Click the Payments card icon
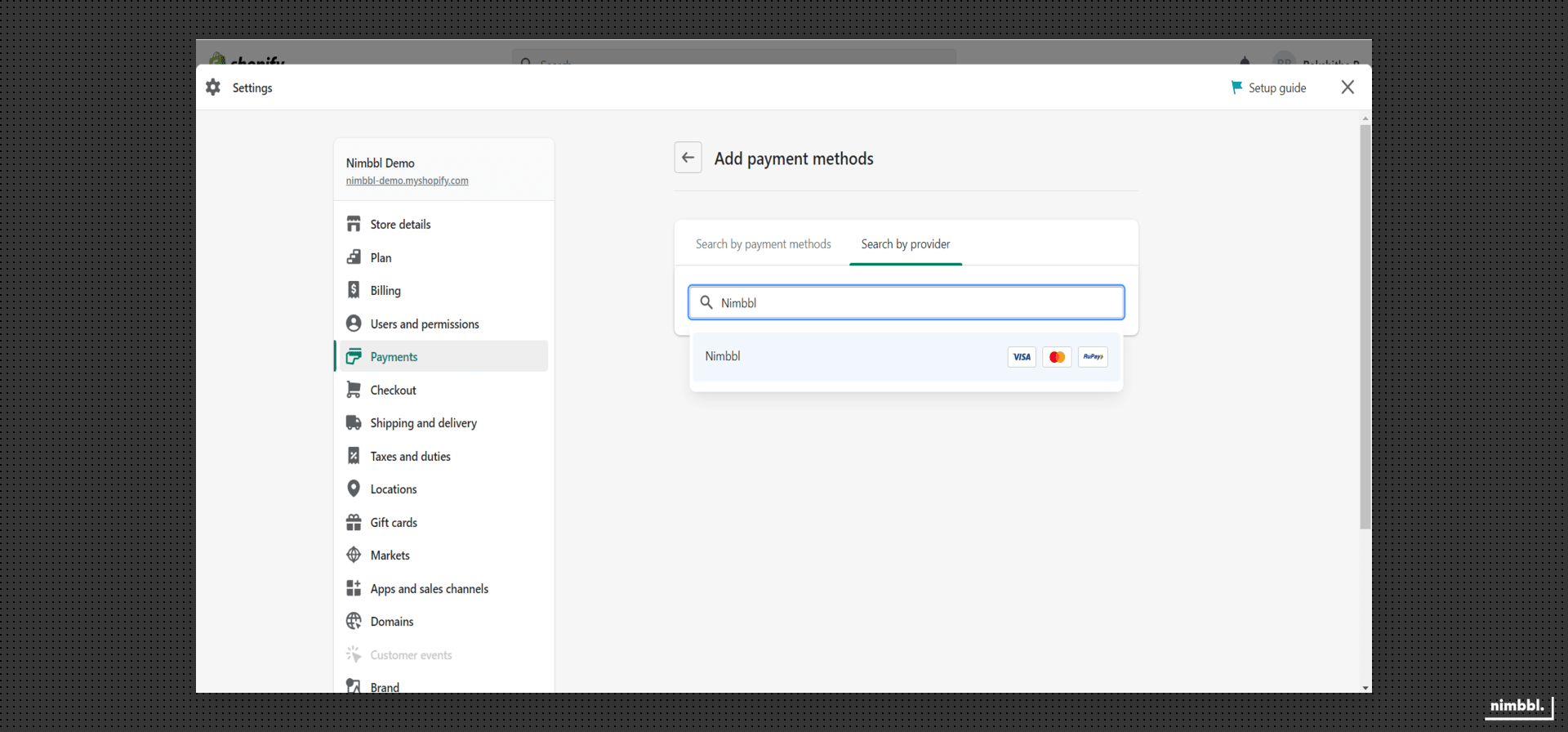 pyautogui.click(x=354, y=356)
